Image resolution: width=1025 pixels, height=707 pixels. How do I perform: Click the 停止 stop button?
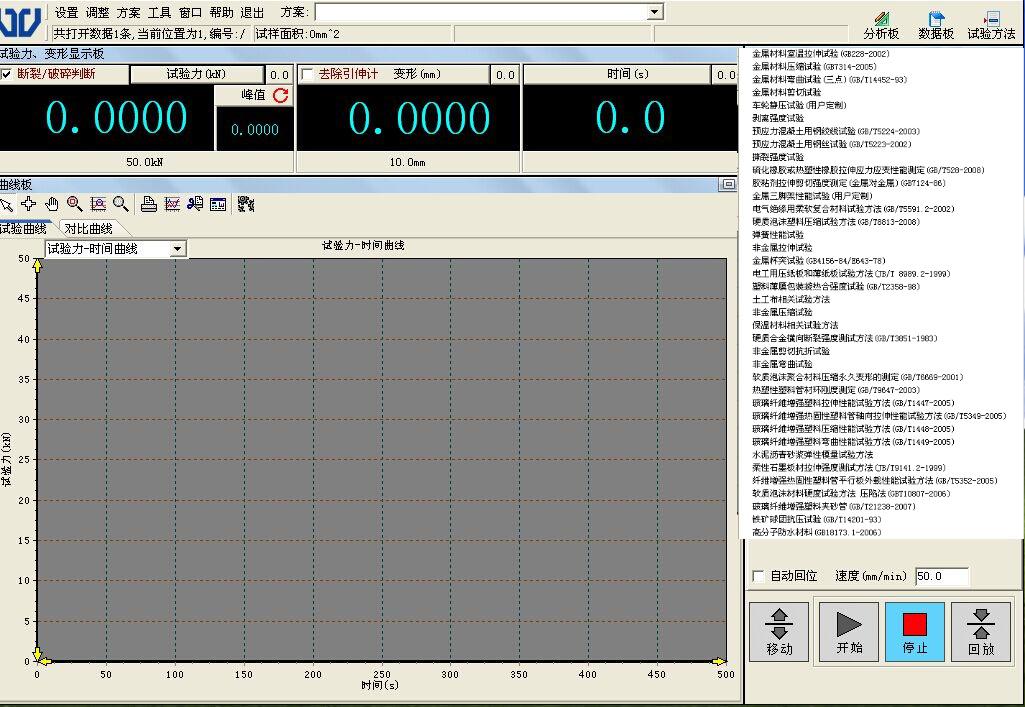[915, 633]
